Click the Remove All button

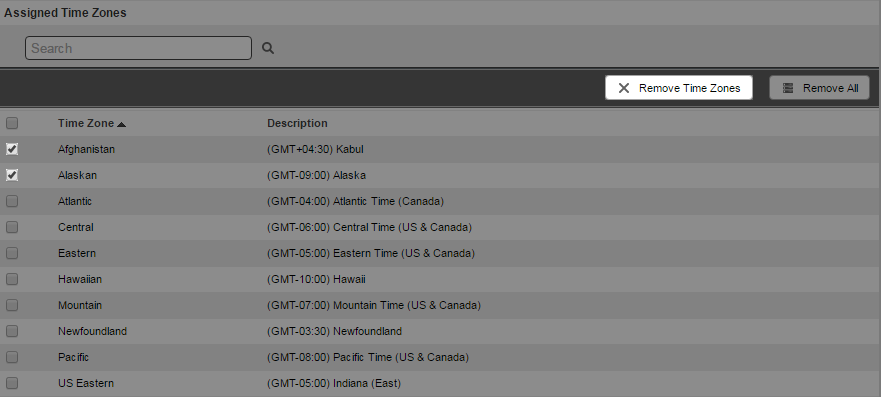click(x=819, y=88)
